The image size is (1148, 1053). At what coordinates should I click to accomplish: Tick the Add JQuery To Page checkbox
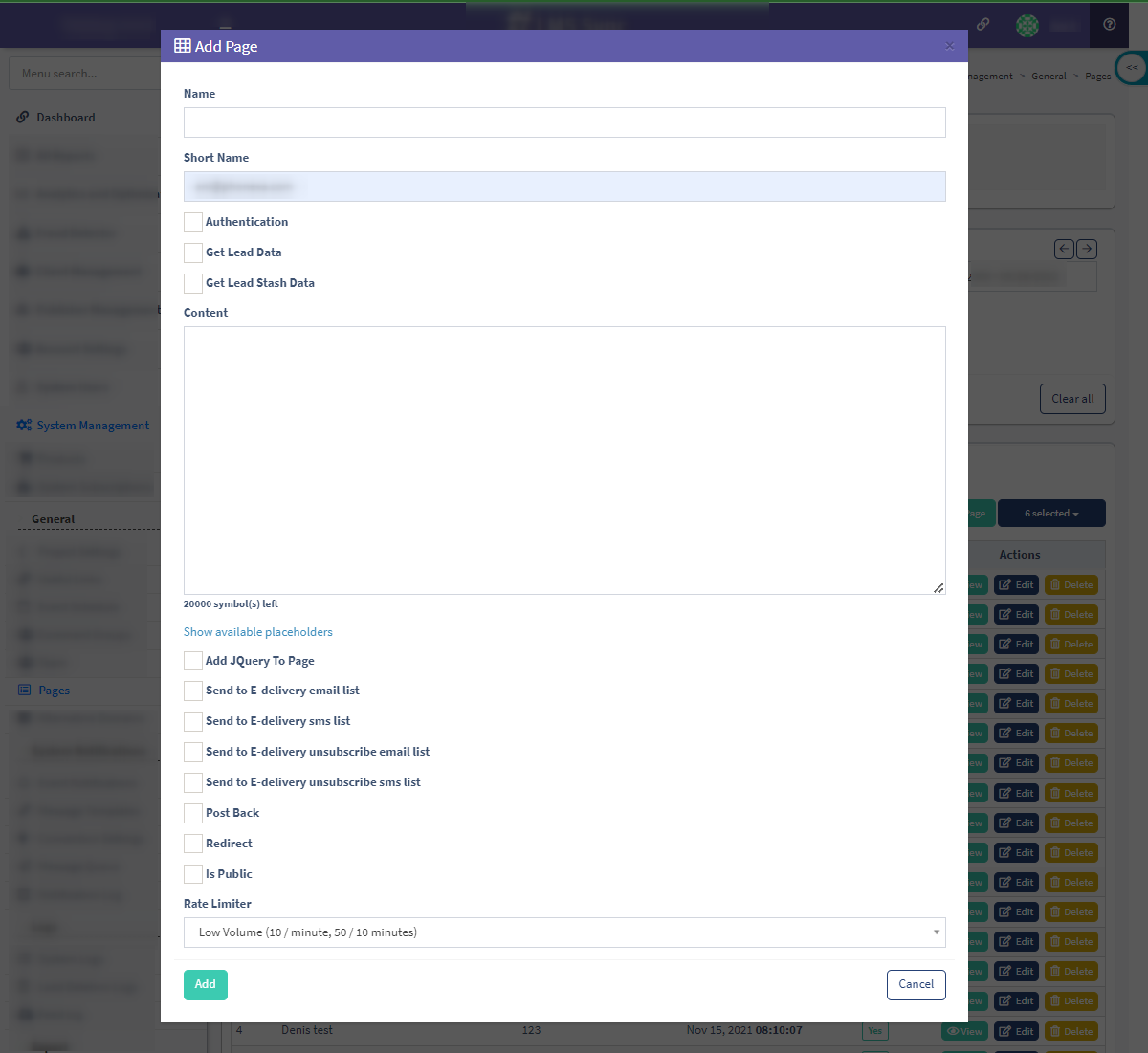click(x=193, y=661)
